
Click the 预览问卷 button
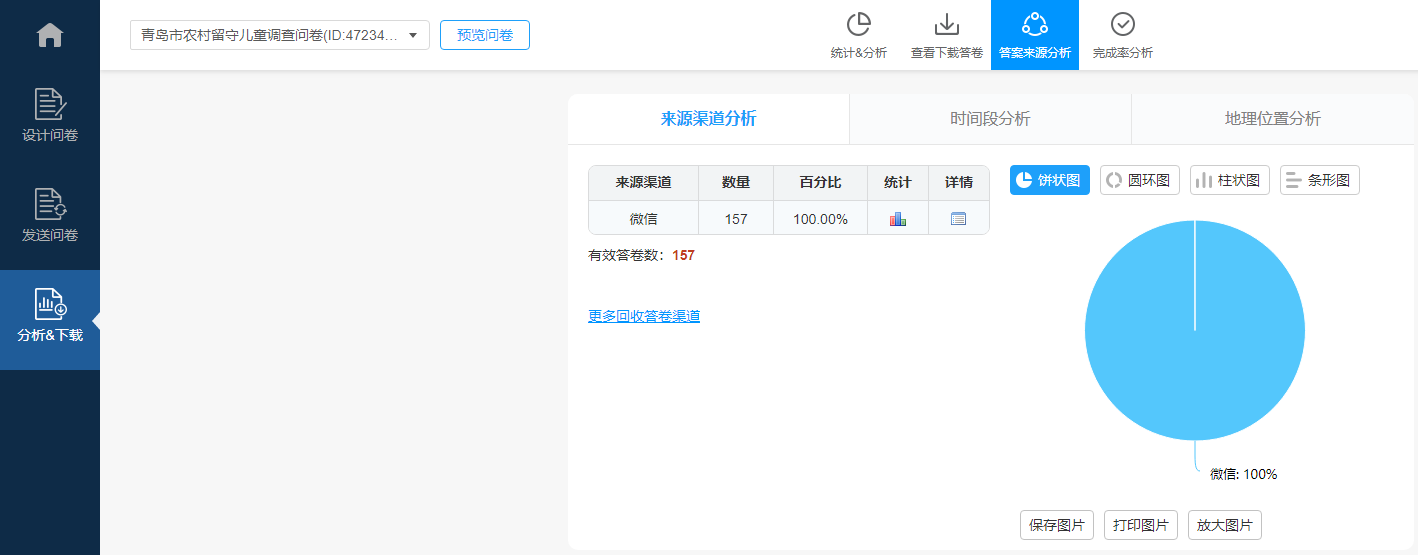[x=484, y=35]
